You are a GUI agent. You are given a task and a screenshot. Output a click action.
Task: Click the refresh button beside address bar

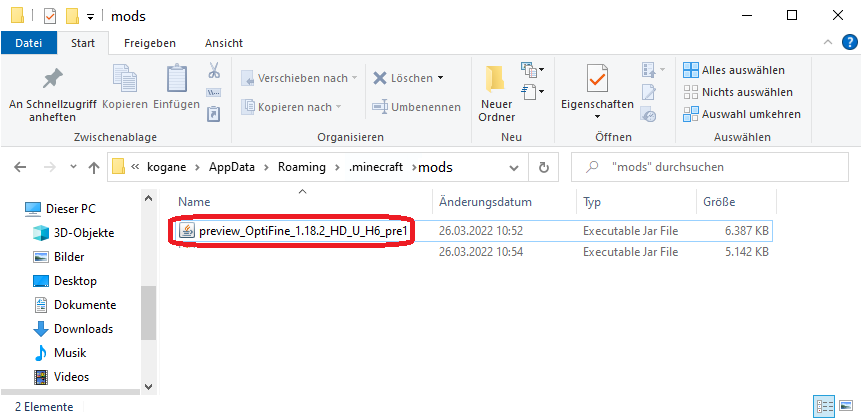(x=544, y=167)
